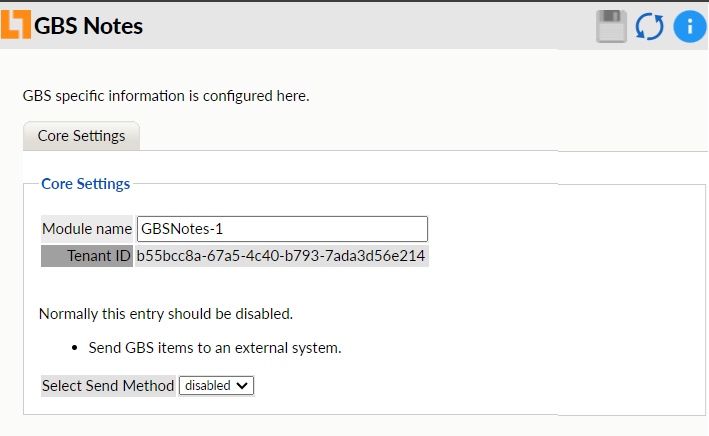Open the blue info icon

(689, 26)
